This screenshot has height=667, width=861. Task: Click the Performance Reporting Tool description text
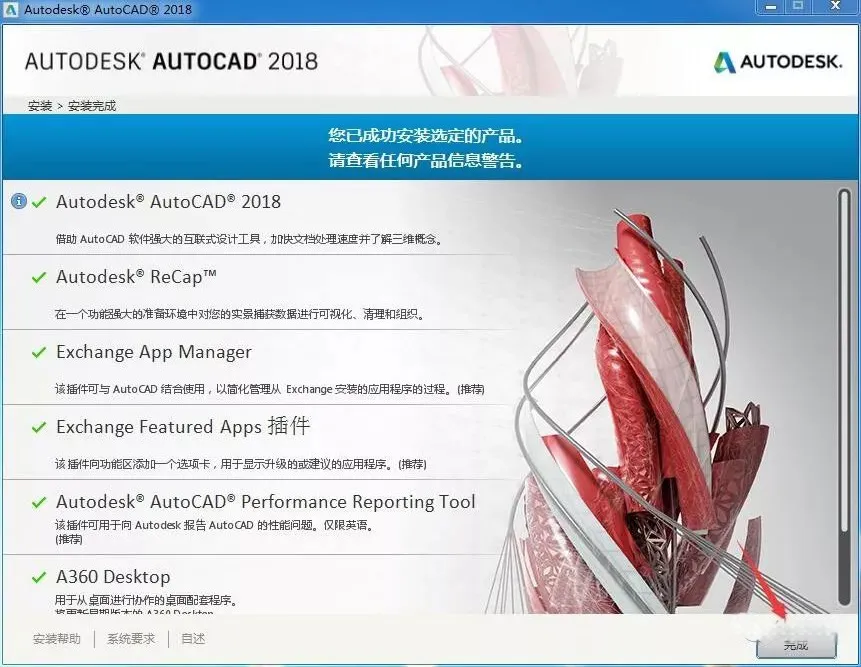(x=215, y=532)
